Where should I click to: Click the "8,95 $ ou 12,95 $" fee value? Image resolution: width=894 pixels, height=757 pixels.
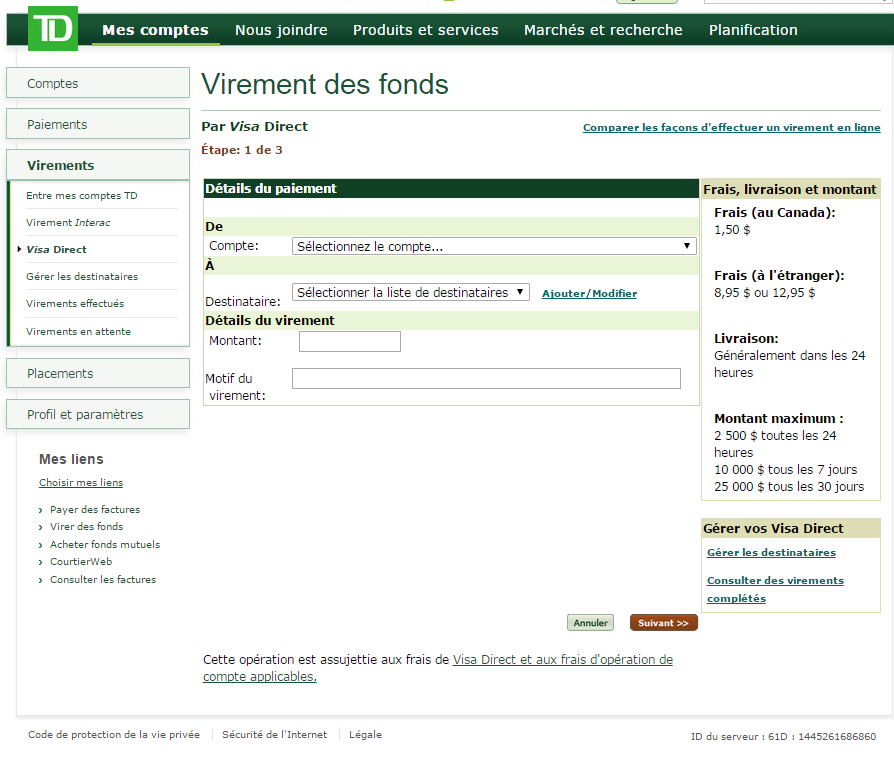click(x=765, y=292)
